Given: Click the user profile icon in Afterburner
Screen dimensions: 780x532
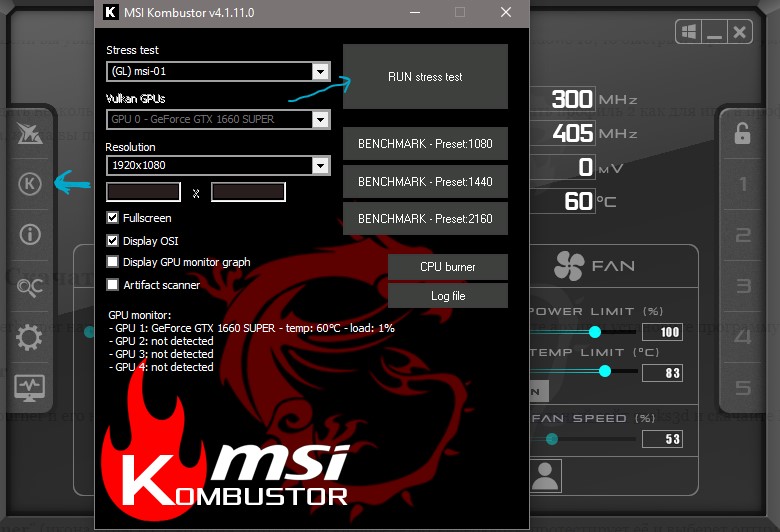Looking at the screenshot, I should (x=545, y=476).
